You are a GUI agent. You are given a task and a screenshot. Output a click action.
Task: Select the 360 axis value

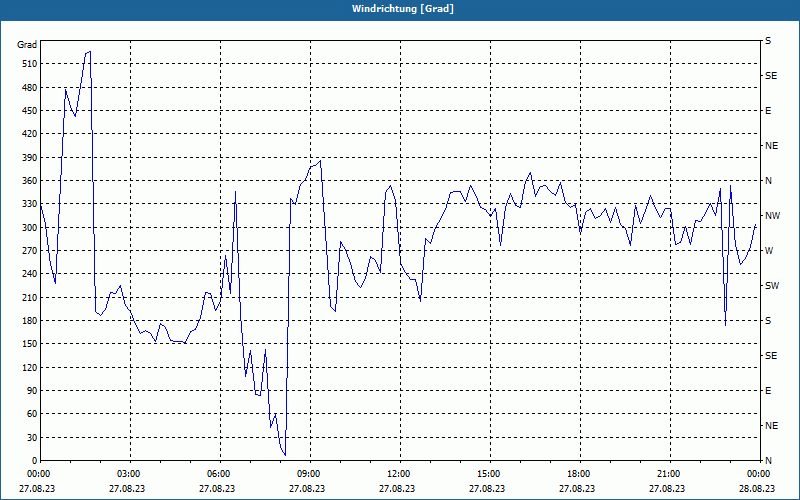click(30, 181)
